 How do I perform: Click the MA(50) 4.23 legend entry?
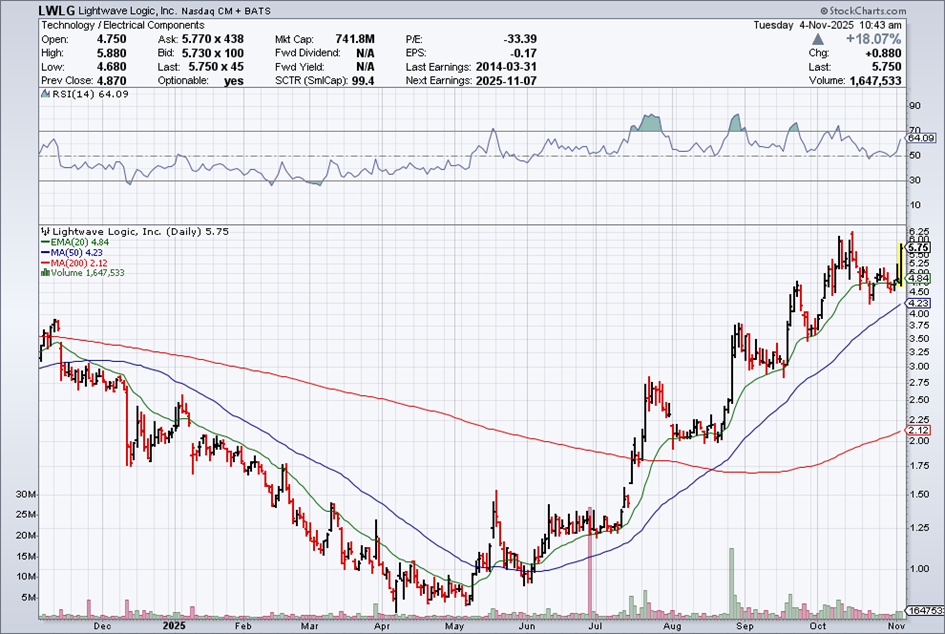(77, 253)
